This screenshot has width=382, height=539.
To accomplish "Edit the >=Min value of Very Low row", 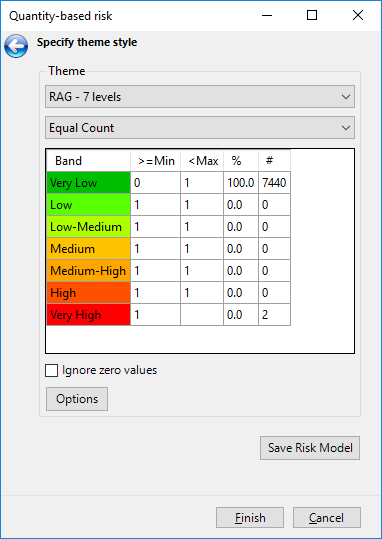I will point(155,183).
